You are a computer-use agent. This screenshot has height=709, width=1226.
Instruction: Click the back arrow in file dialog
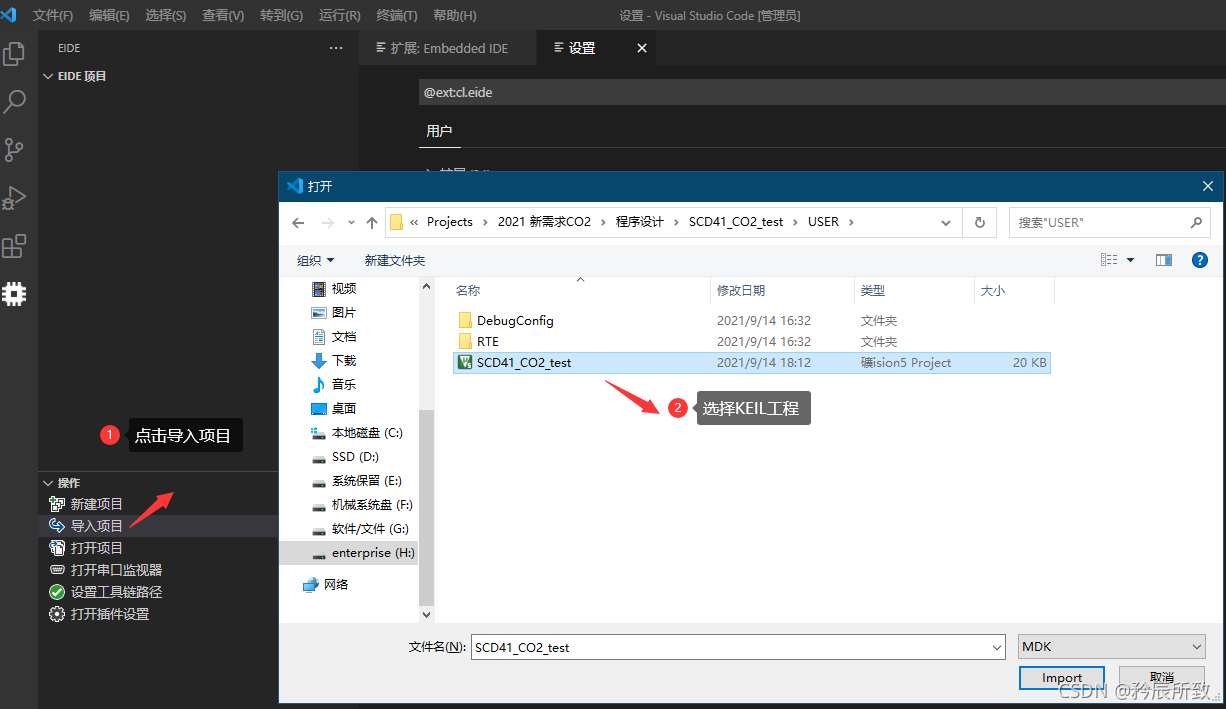tap(298, 222)
